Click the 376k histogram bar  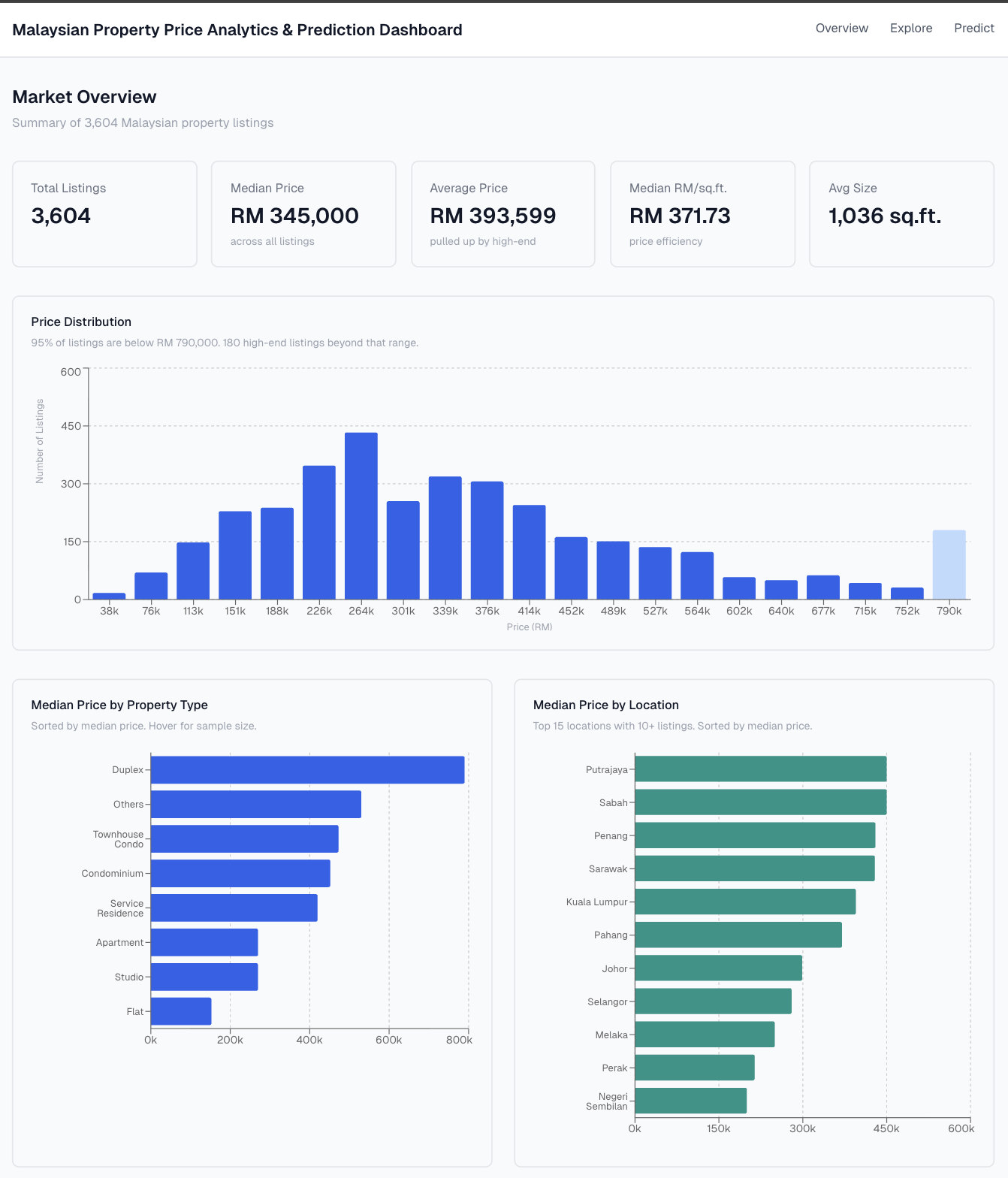[x=487, y=540]
